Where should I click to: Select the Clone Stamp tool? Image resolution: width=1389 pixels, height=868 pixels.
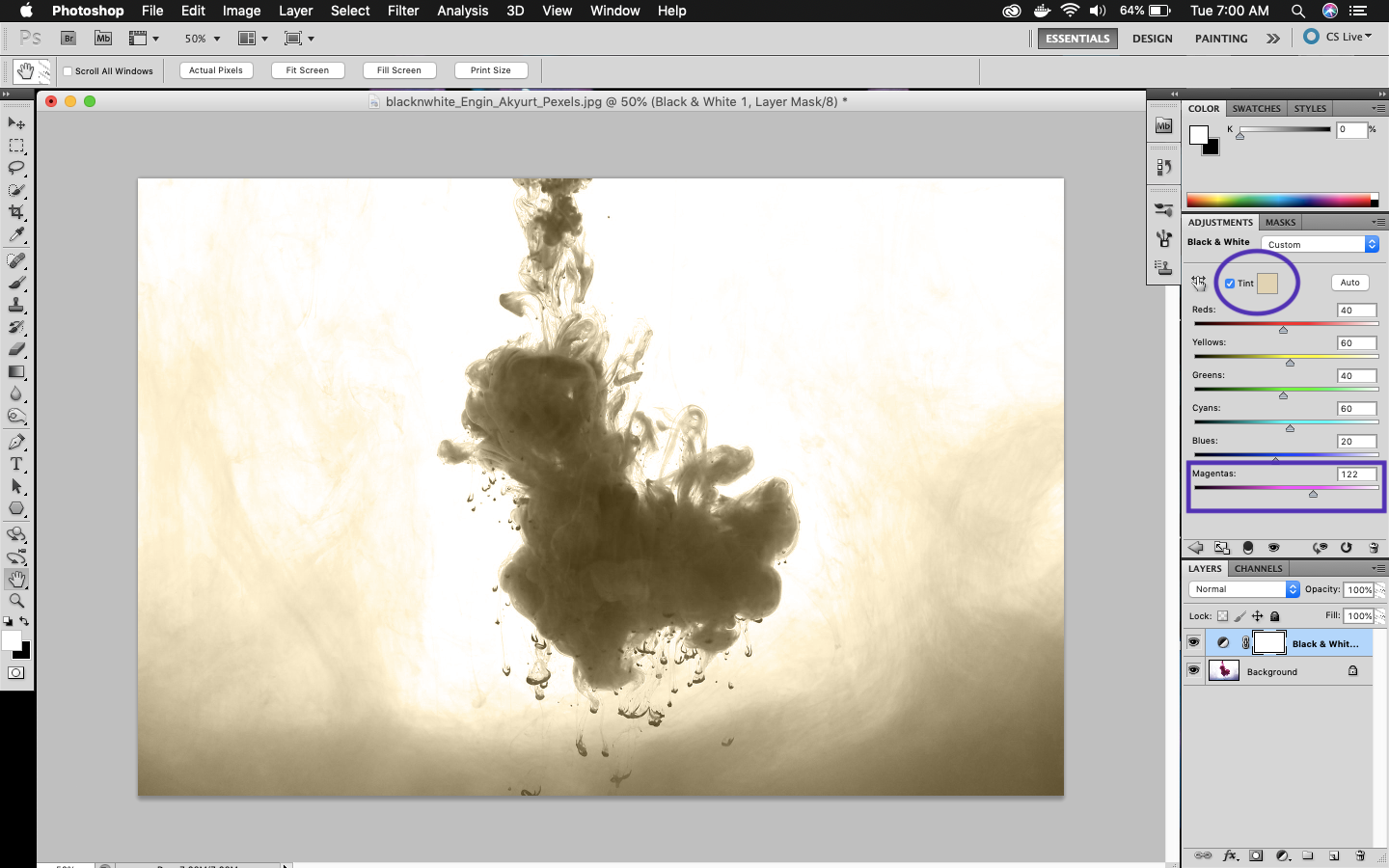point(16,305)
